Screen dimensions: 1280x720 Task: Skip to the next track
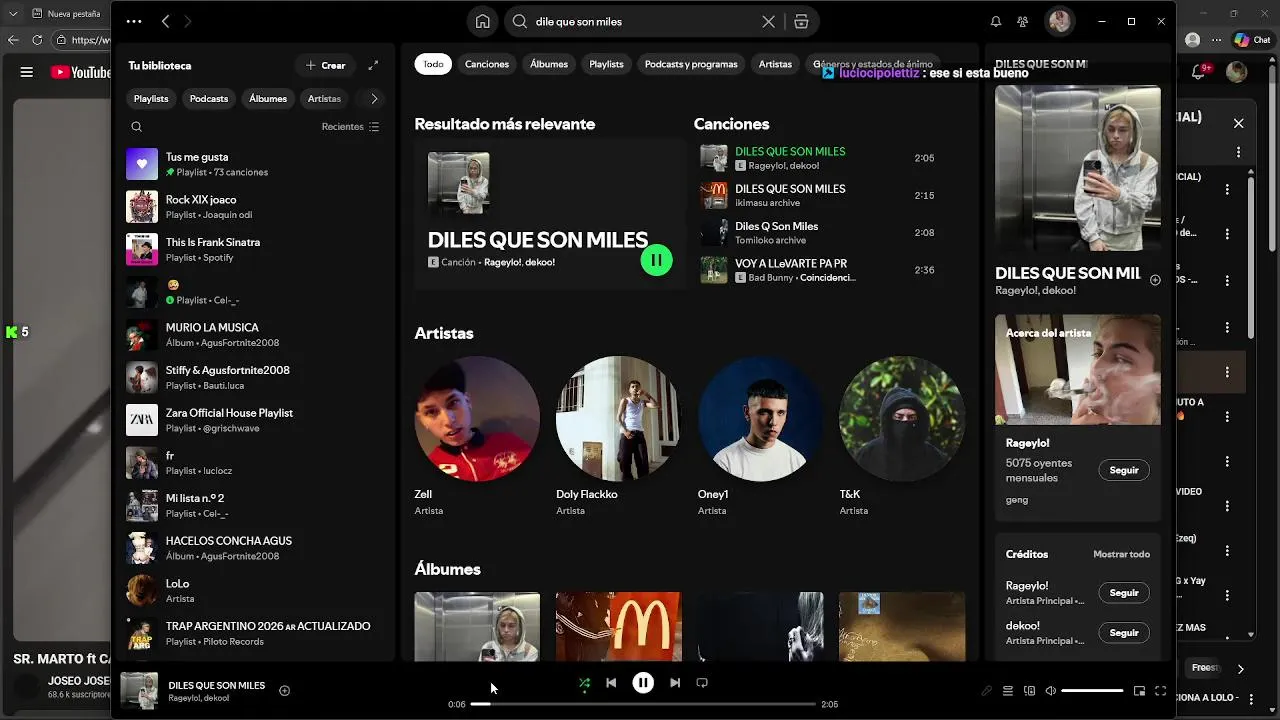coord(674,683)
